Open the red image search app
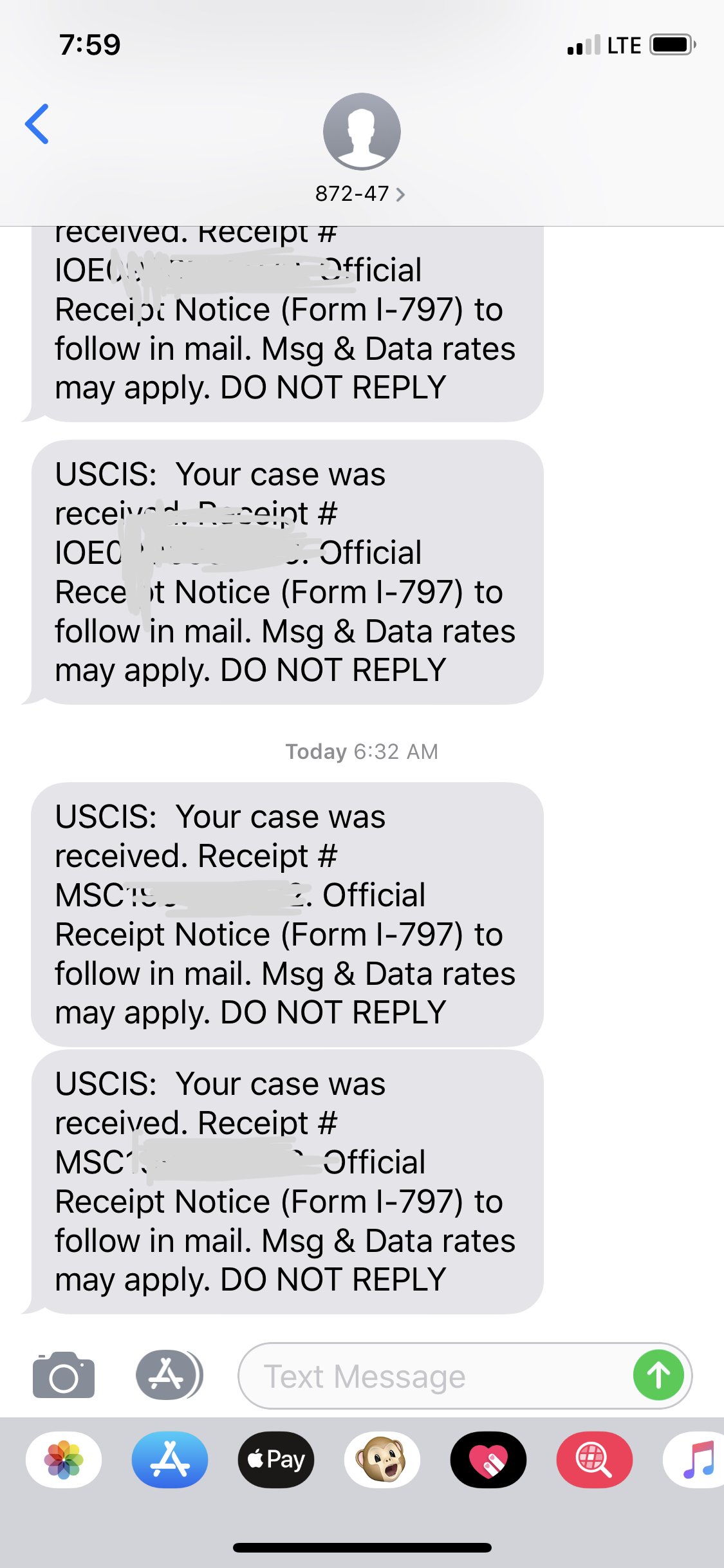The height and width of the screenshot is (1568, 724). pos(594,1459)
